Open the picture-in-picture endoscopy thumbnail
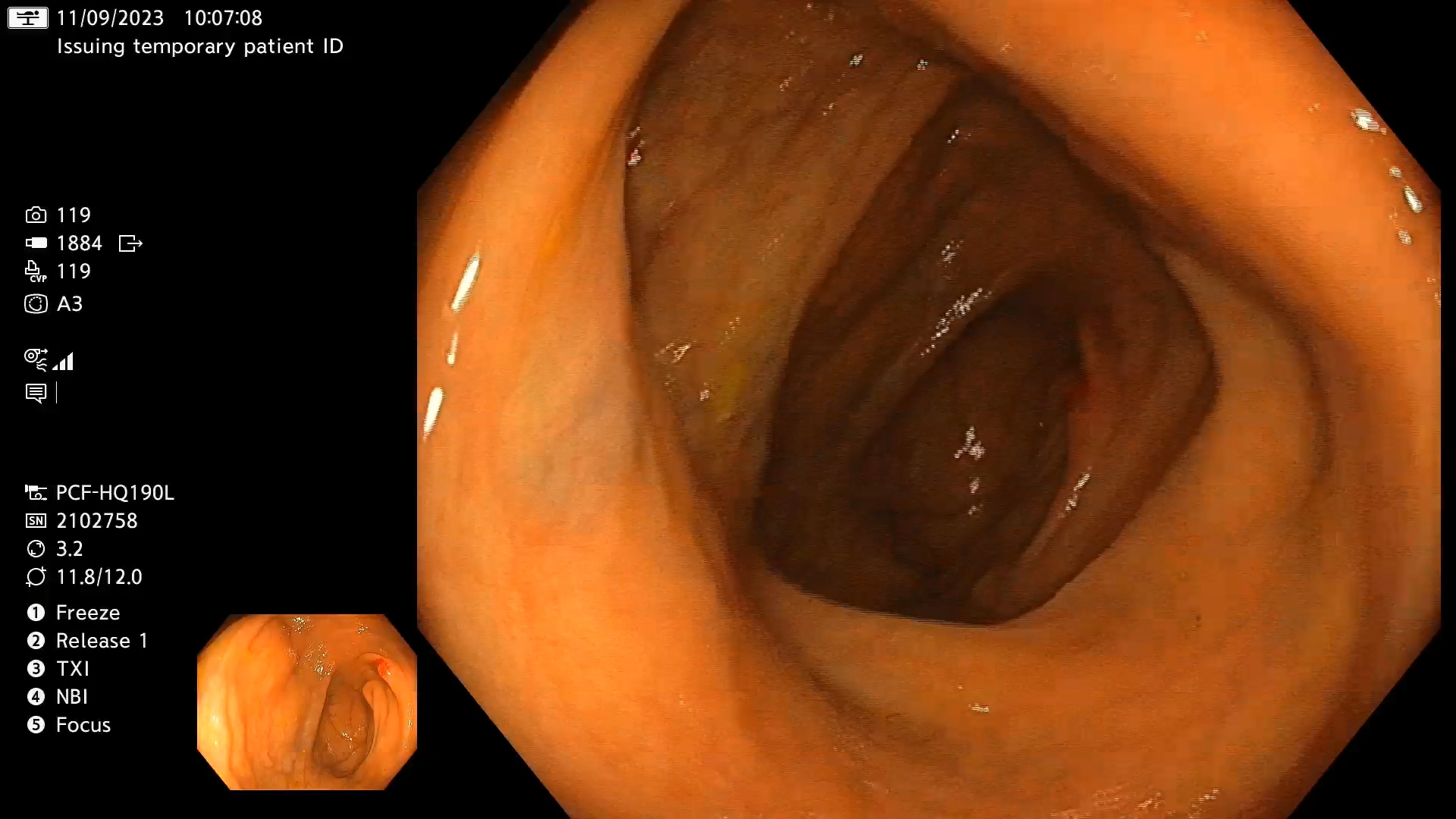The width and height of the screenshot is (1456, 819). point(307,702)
